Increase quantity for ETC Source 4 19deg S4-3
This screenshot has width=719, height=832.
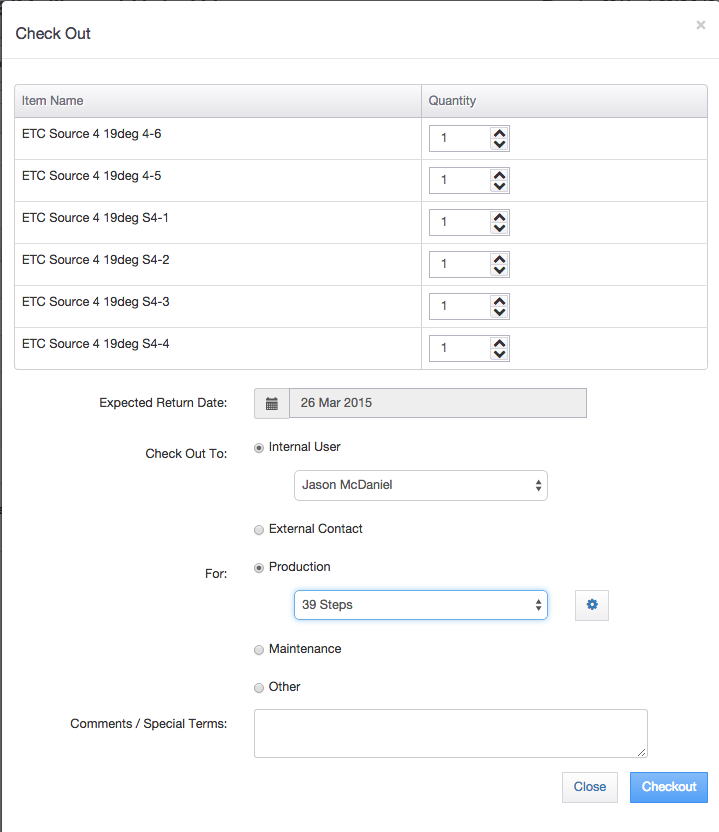(x=499, y=301)
